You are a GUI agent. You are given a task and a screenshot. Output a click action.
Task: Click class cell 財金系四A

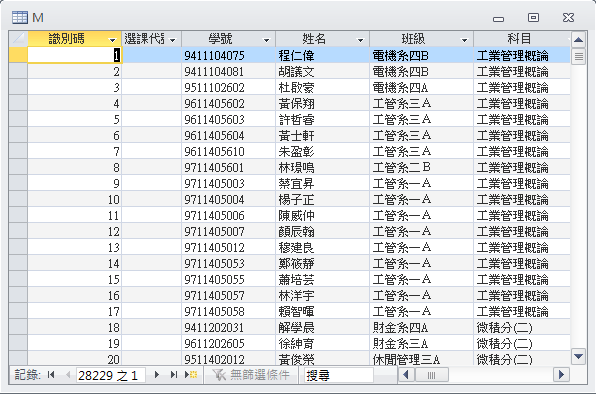(x=422, y=327)
